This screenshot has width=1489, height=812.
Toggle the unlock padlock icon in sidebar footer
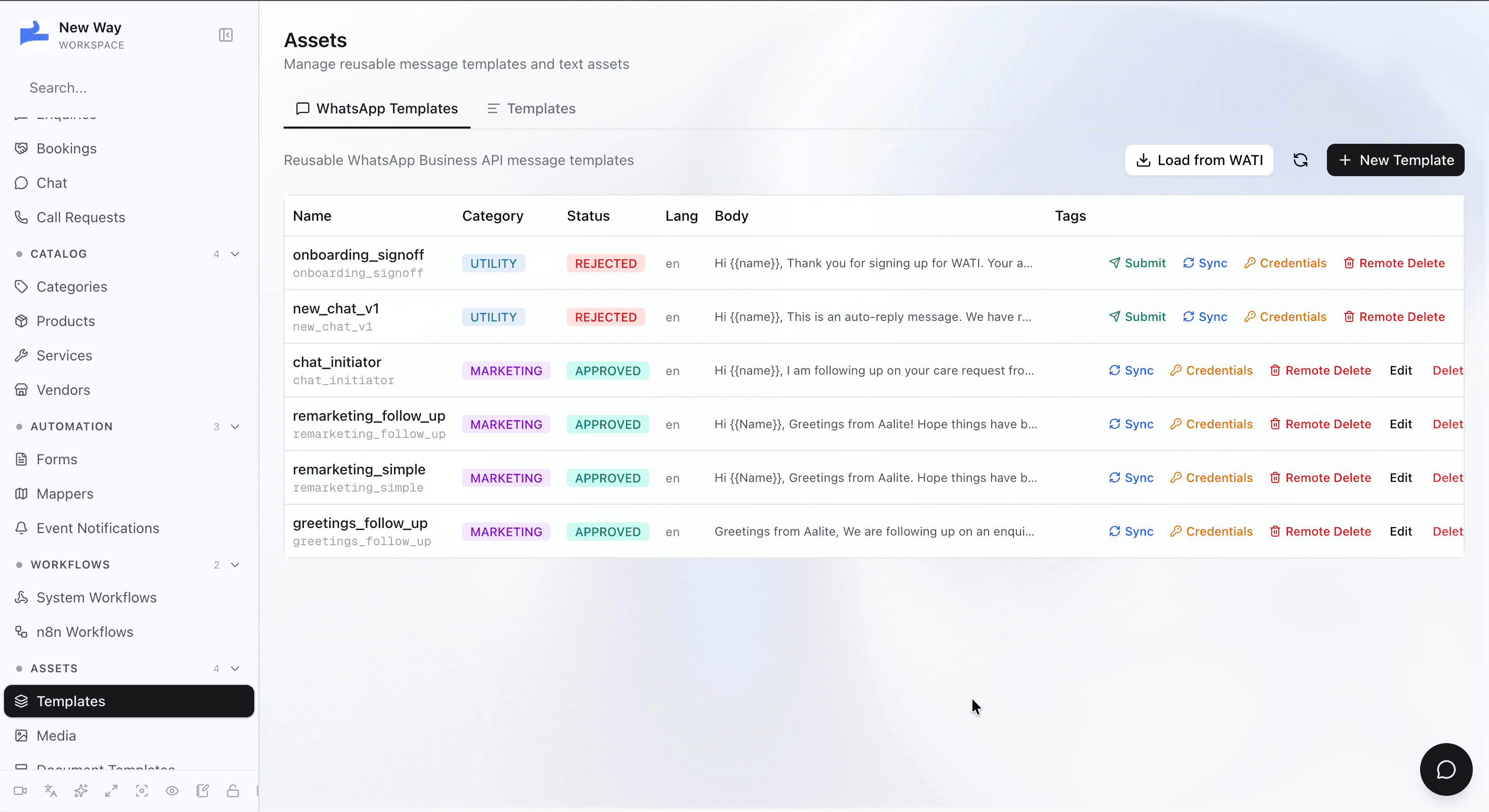tap(233, 791)
